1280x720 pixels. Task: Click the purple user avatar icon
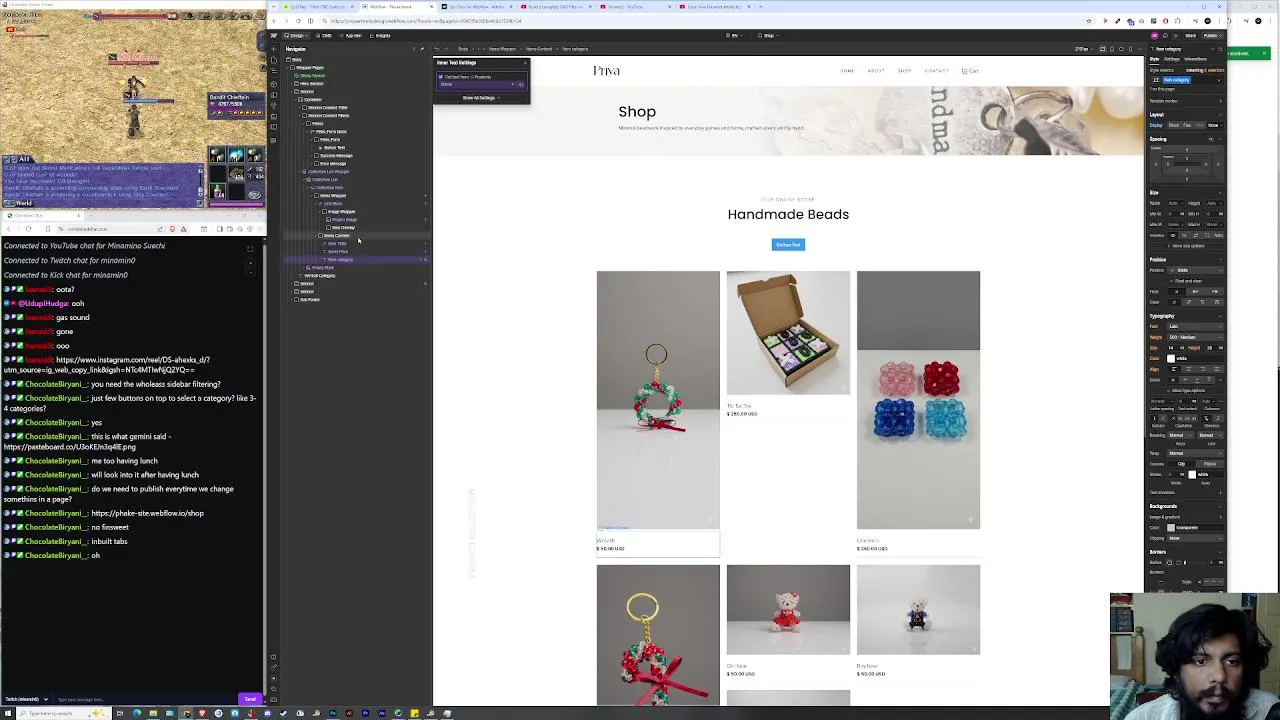point(1155,36)
